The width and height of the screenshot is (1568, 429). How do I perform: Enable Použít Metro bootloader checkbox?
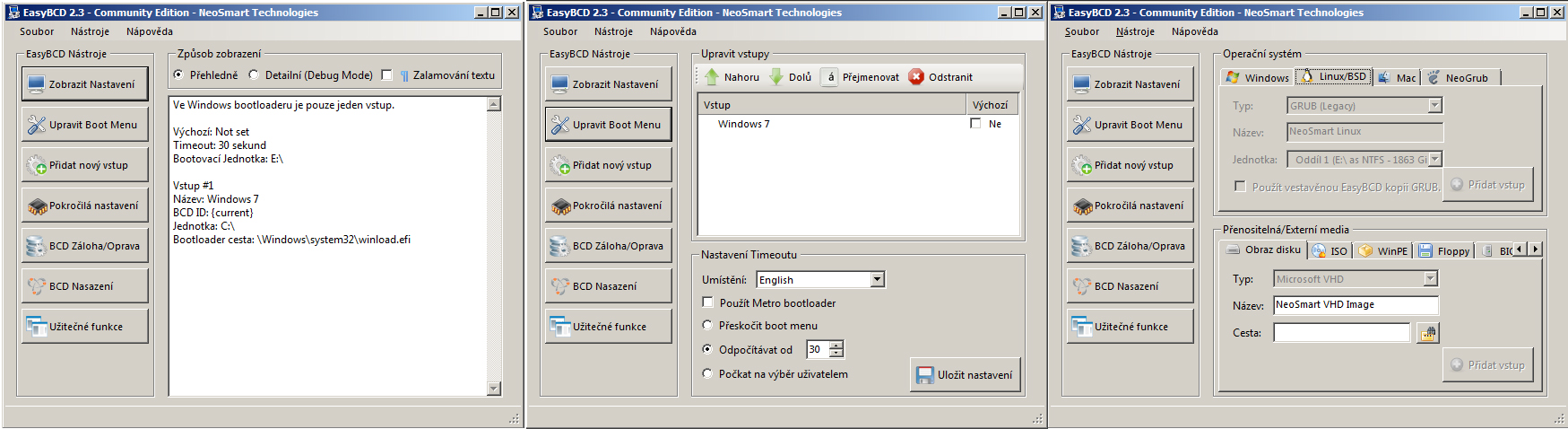point(708,303)
